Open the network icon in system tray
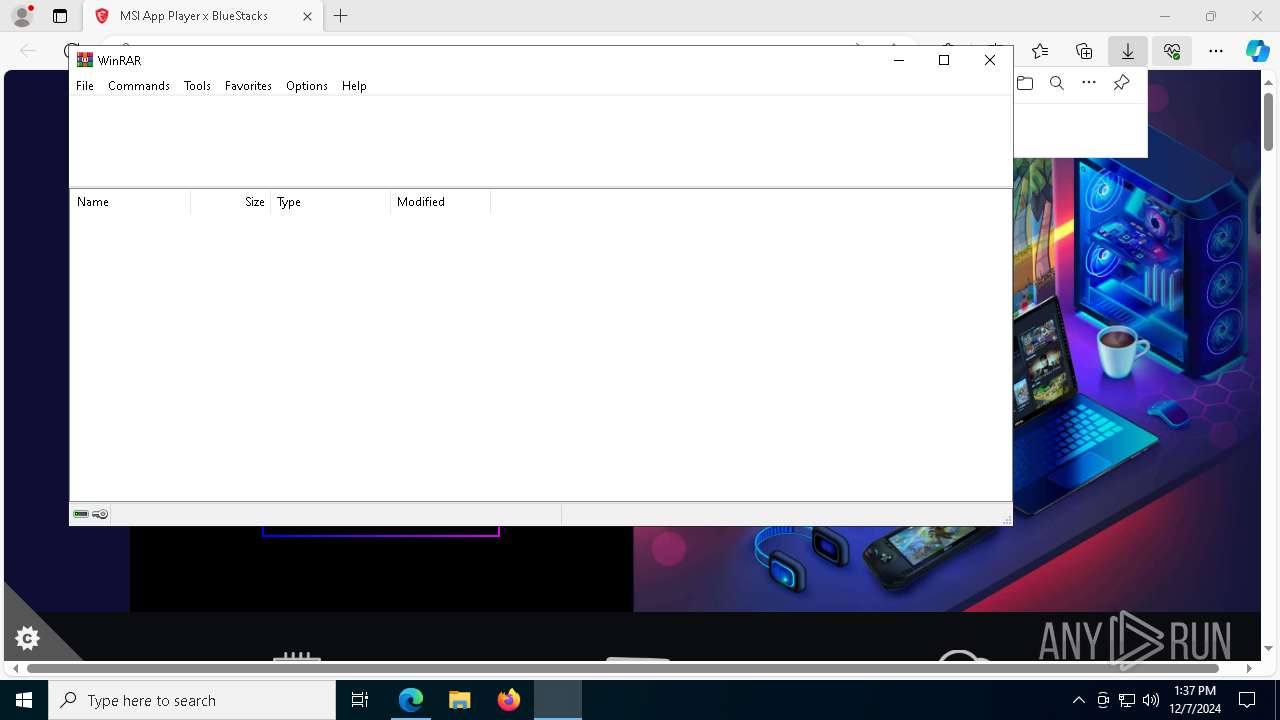This screenshot has width=1280, height=720. (1127, 700)
